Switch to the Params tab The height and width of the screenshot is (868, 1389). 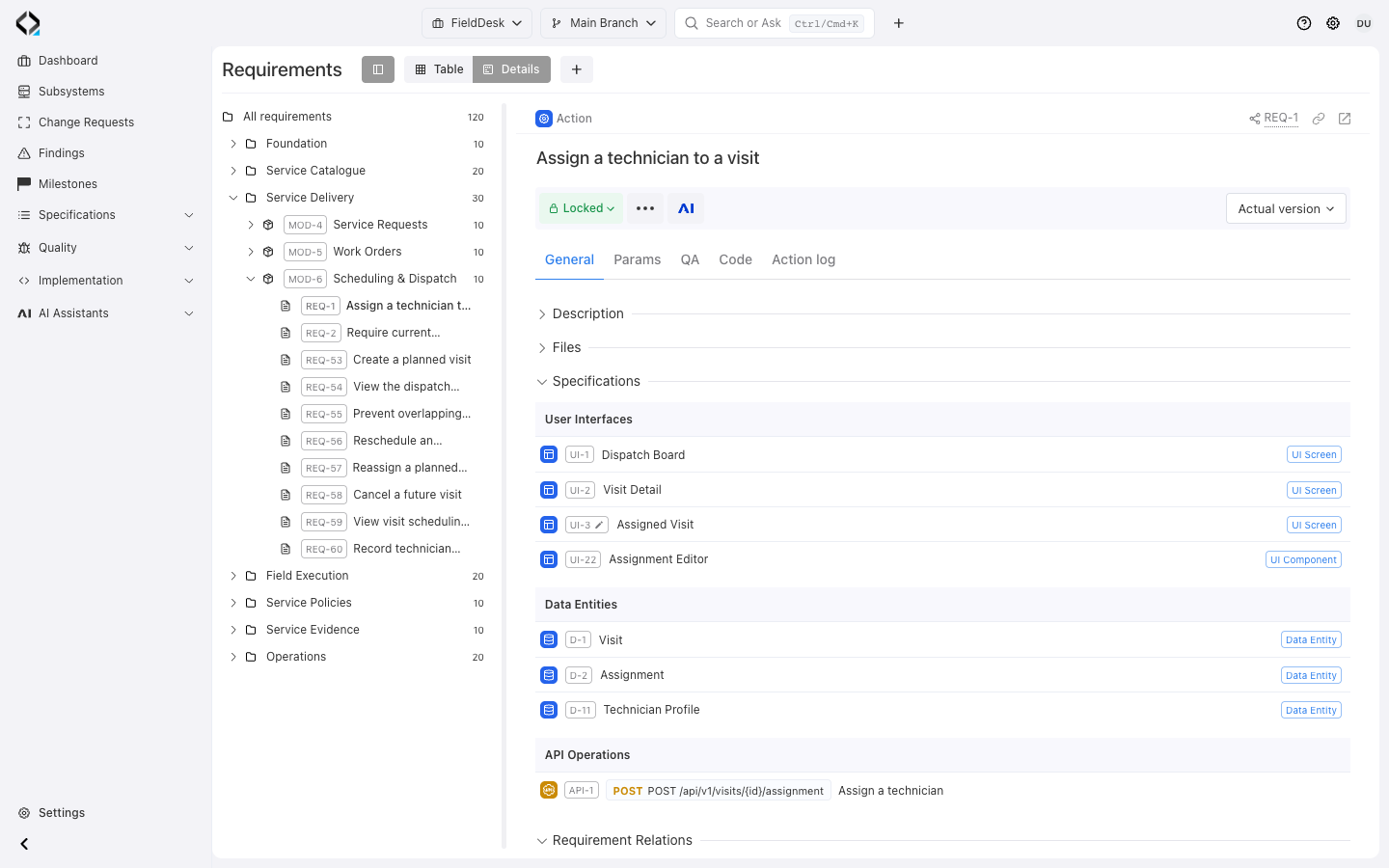pyautogui.click(x=638, y=259)
